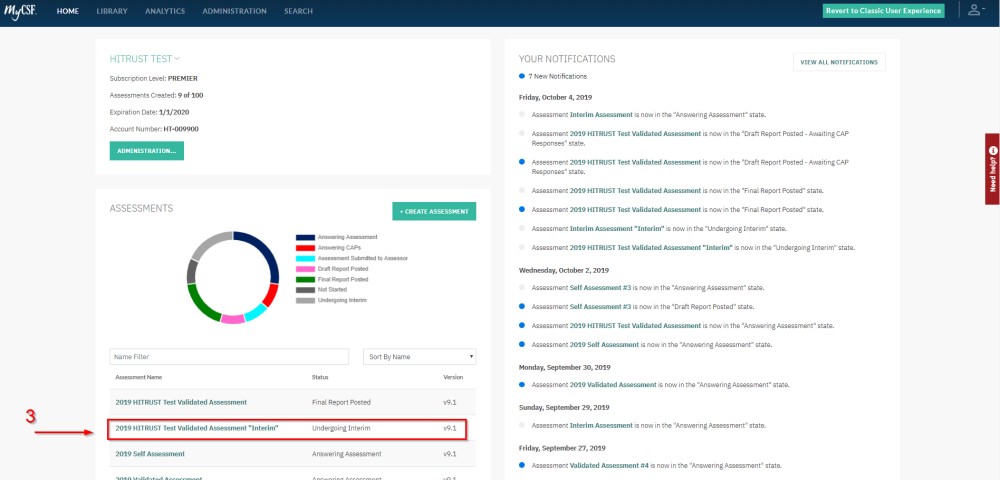Image resolution: width=1000 pixels, height=480 pixels.
Task: Open Validated Assessment #4 notification link
Action: (x=610, y=465)
